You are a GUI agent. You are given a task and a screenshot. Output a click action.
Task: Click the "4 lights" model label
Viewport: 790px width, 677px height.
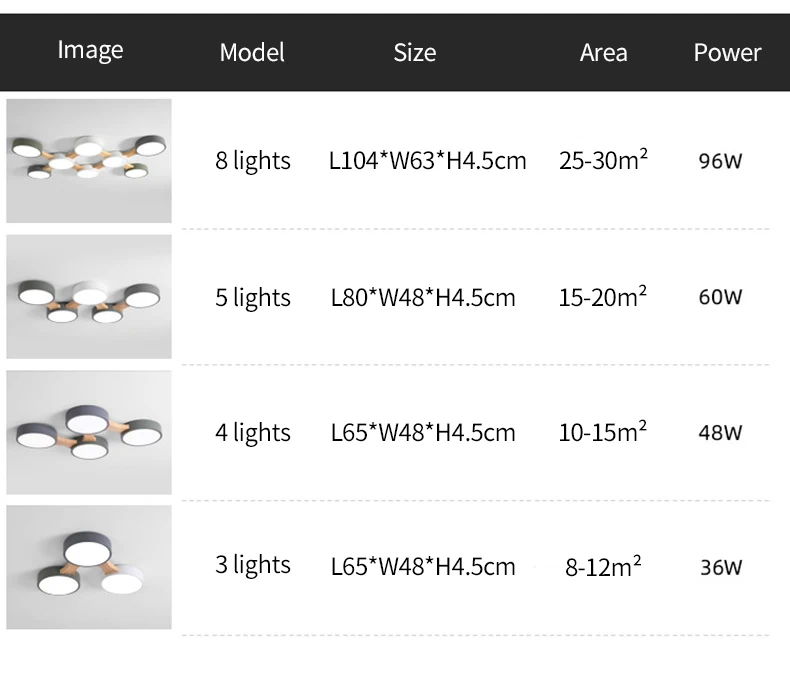(253, 433)
